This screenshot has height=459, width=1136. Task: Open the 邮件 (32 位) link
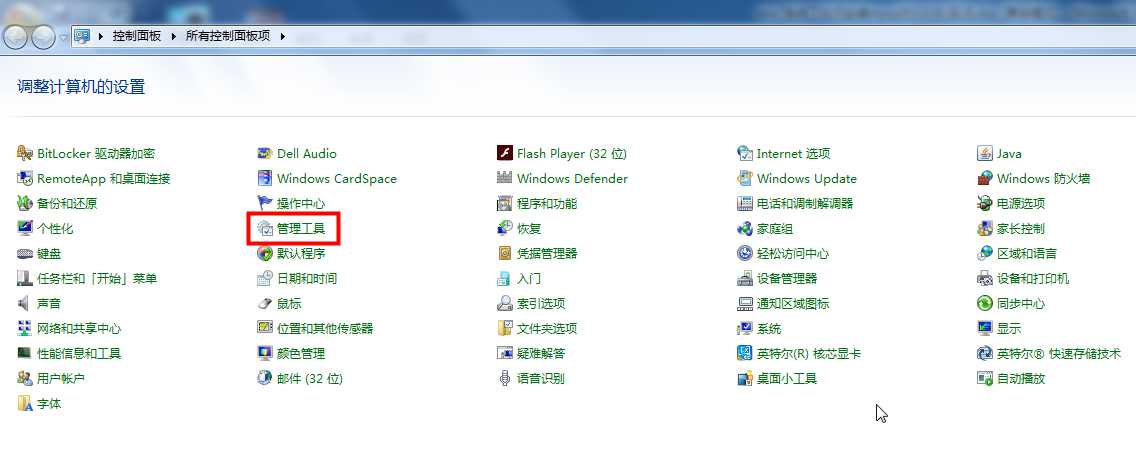pyautogui.click(x=309, y=378)
